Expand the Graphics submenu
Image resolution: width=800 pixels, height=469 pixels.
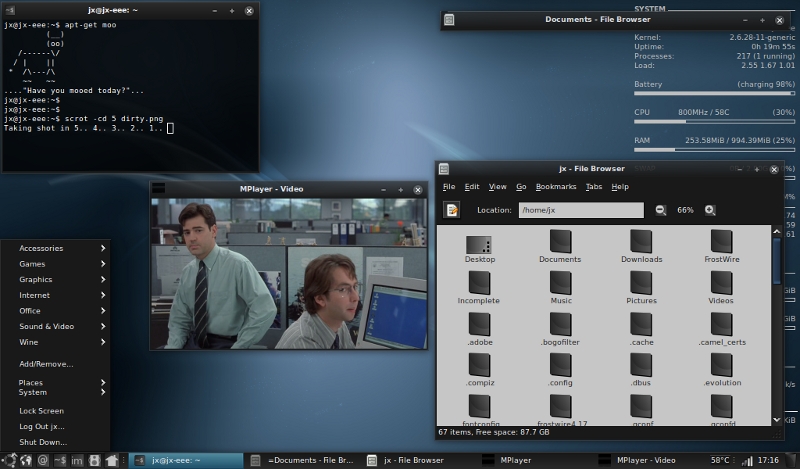pyautogui.click(x=55, y=279)
